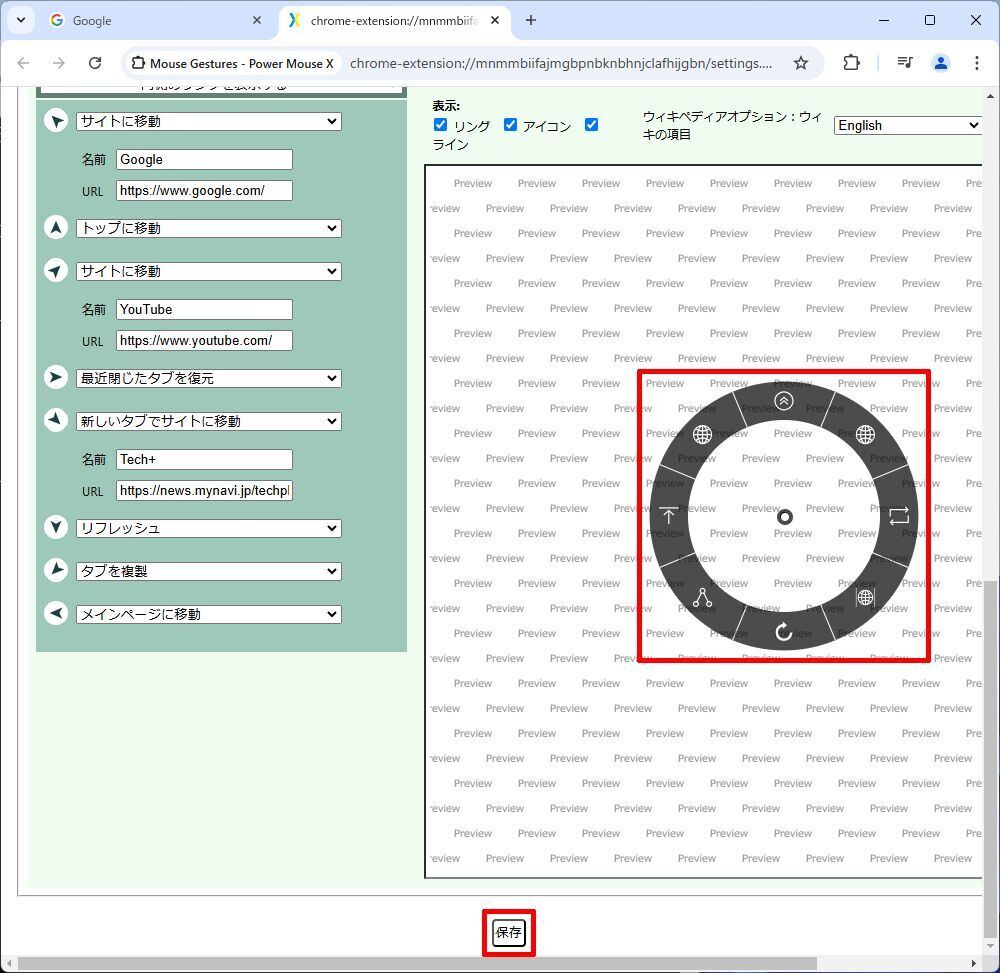Close the Google tab

point(257,20)
